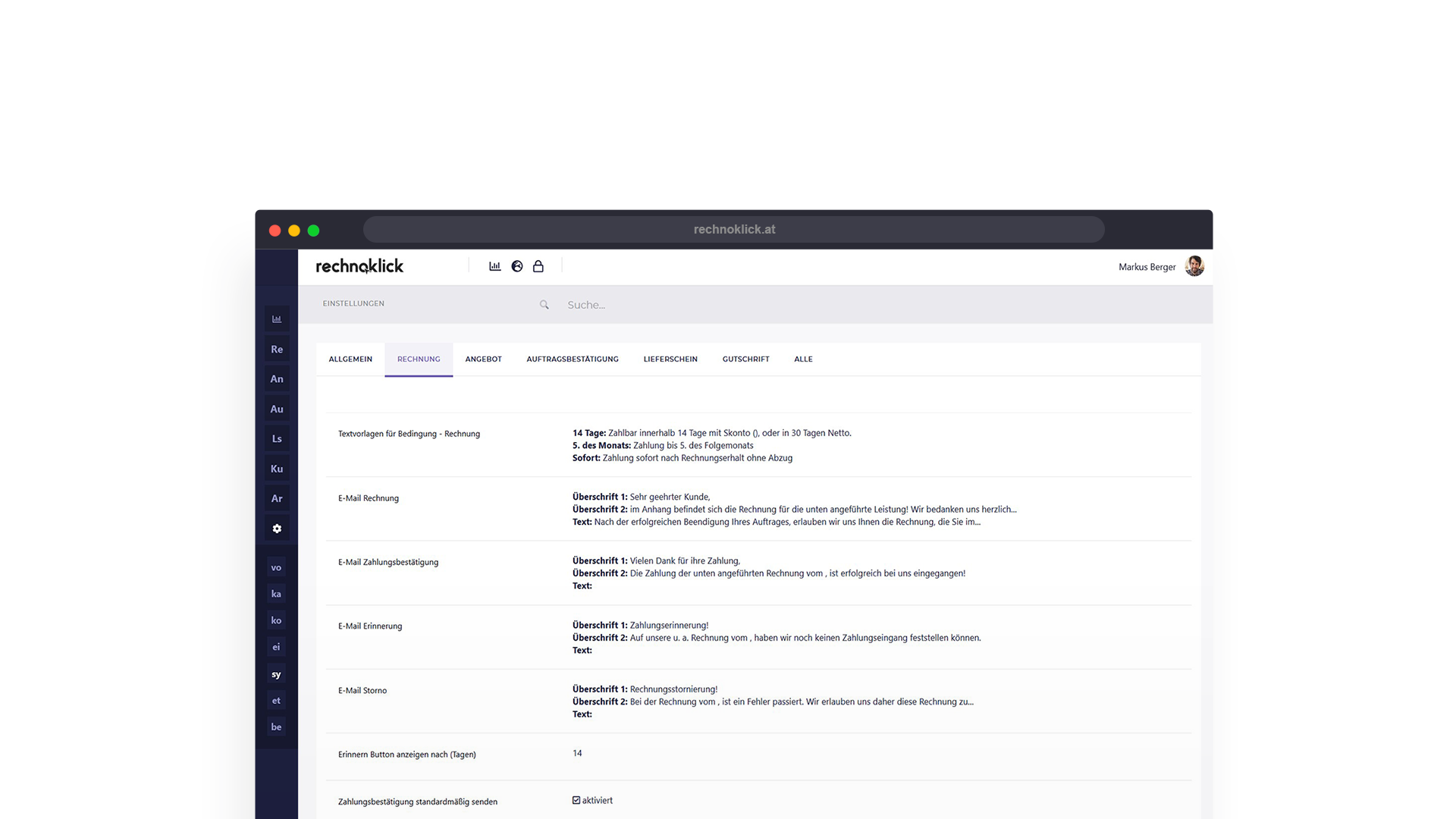Click Erinnern Button anzeigen nach (Tagen) label
The height and width of the screenshot is (819, 1456).
(x=407, y=755)
